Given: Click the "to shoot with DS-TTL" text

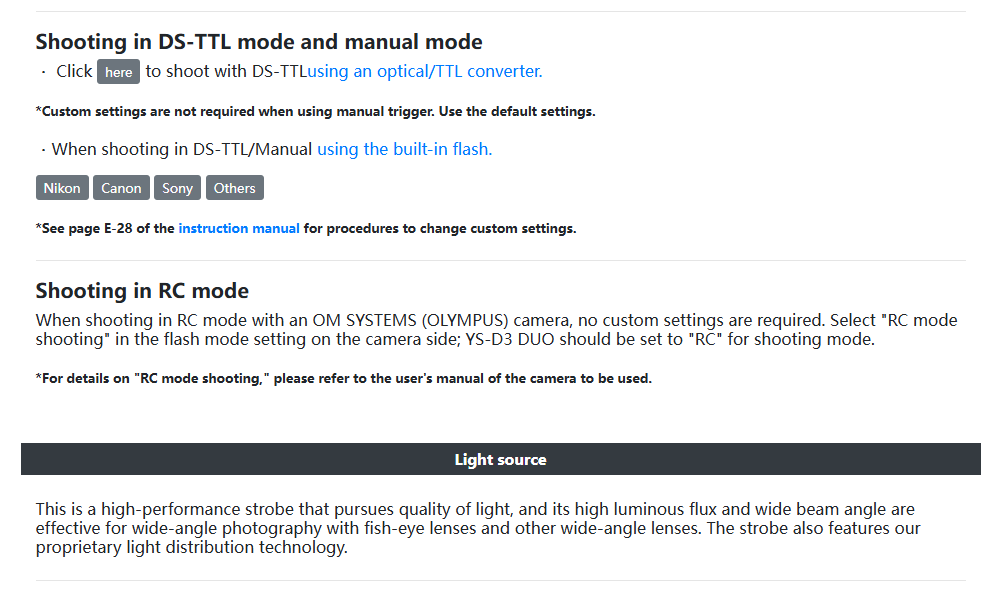Looking at the screenshot, I should click(x=225, y=71).
